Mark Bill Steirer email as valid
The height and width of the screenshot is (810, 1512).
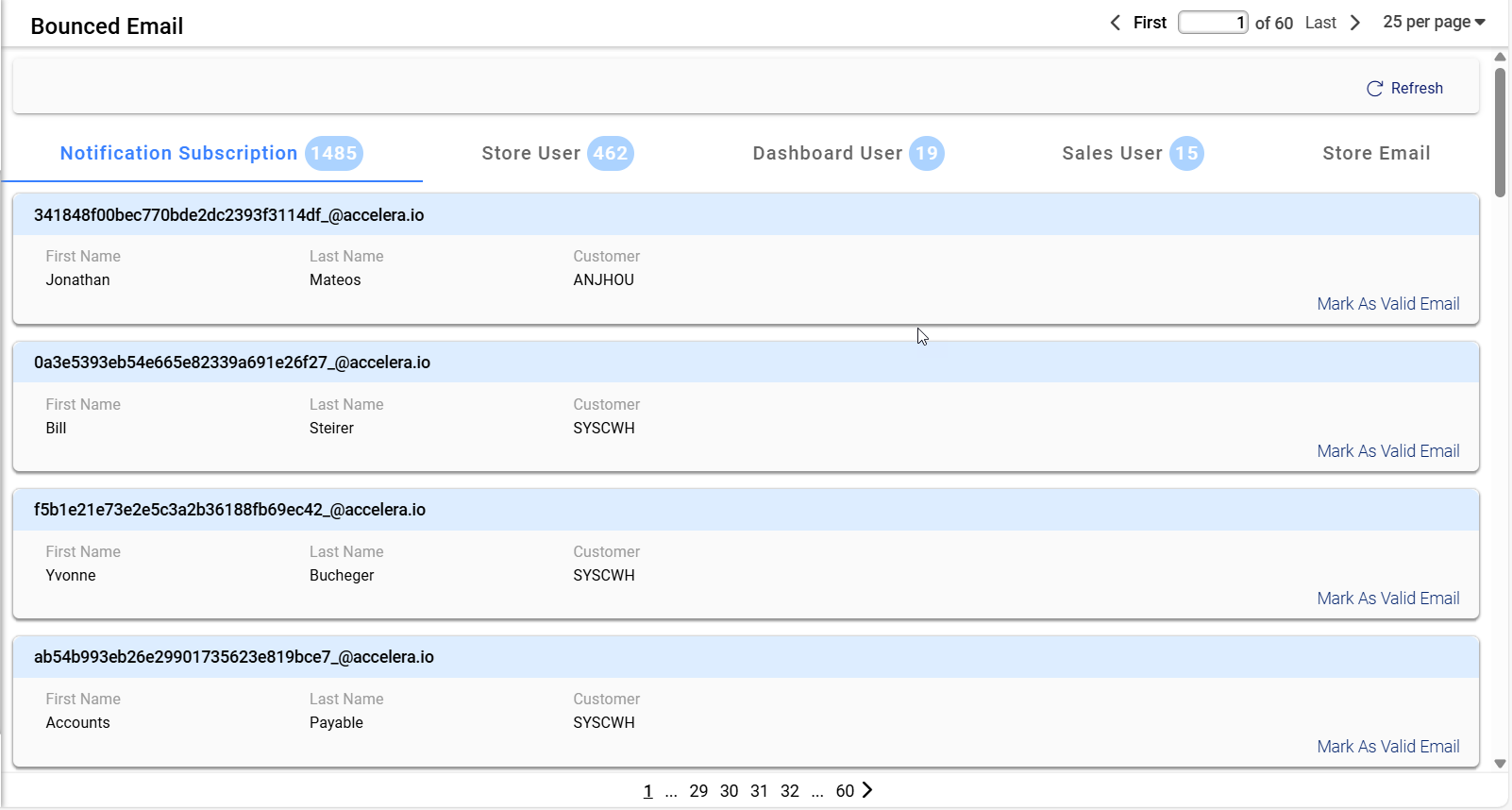pyautogui.click(x=1387, y=451)
